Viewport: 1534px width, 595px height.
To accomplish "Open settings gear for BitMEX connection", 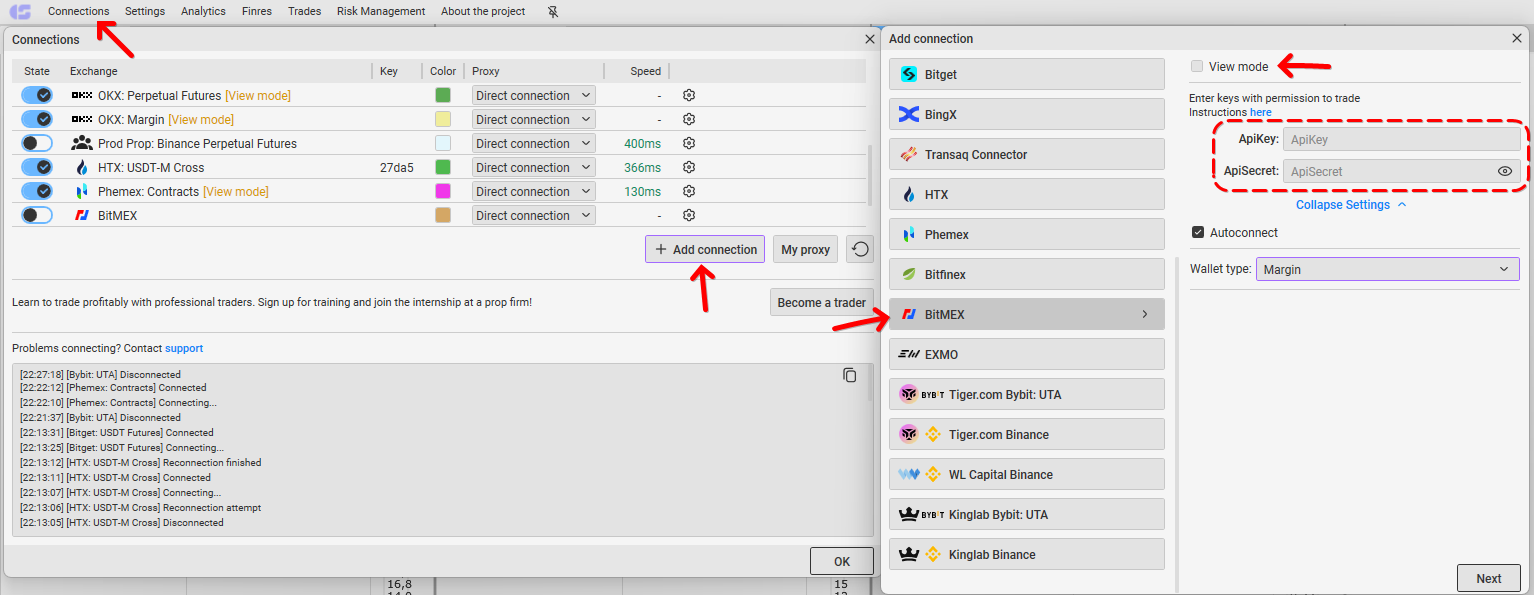I will coord(689,215).
